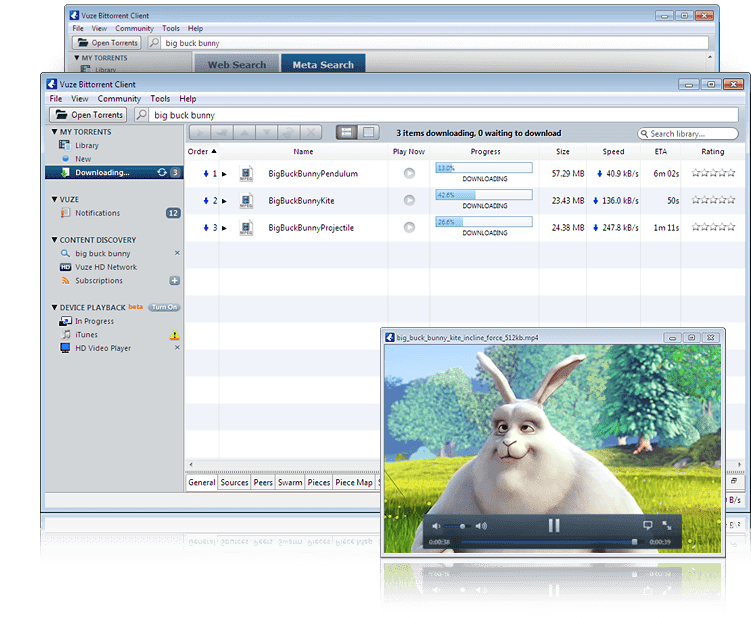Click the BigBuckBunnyPendulum MPEG file icon
This screenshot has height=622, width=751.
click(x=246, y=173)
